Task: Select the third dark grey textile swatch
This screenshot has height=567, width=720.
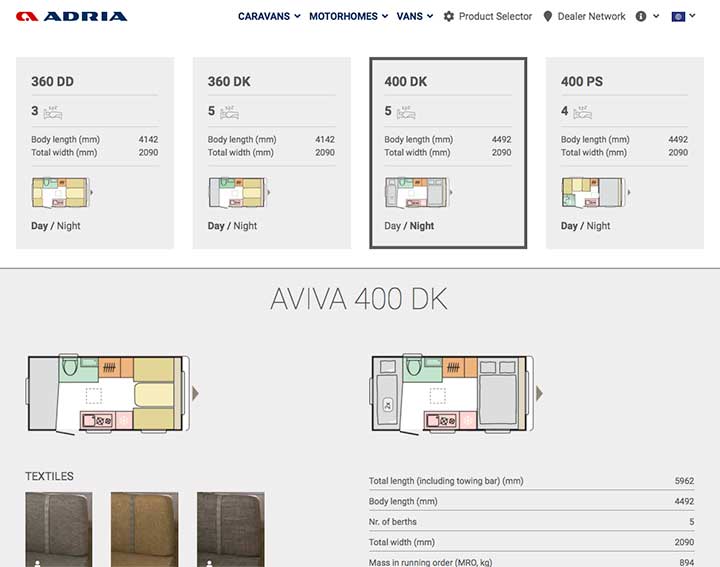Action: pyautogui.click(x=231, y=529)
